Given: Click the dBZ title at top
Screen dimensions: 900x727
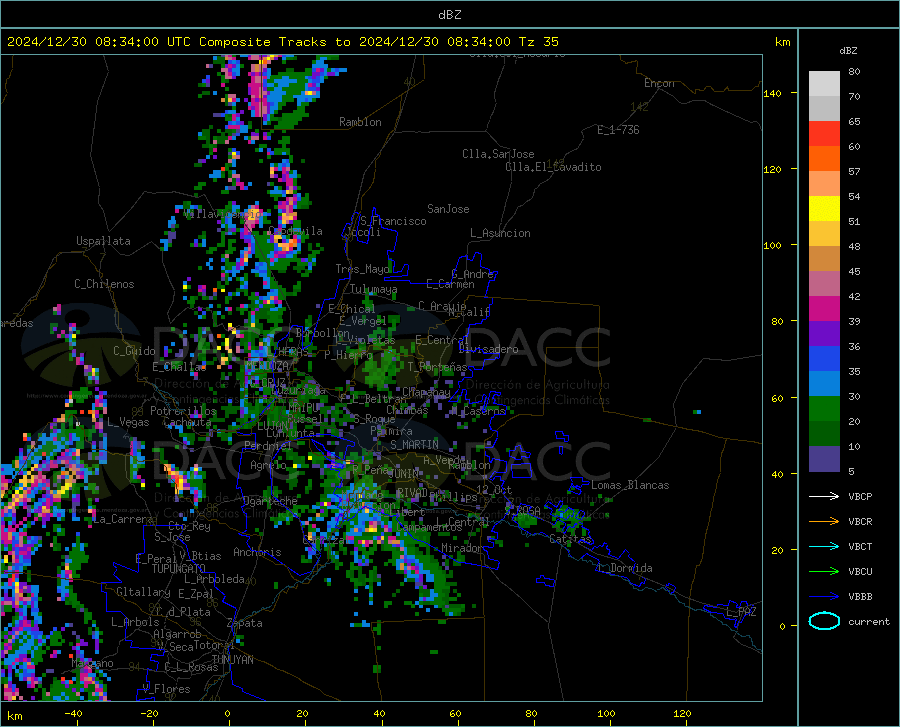Looking at the screenshot, I should [449, 15].
